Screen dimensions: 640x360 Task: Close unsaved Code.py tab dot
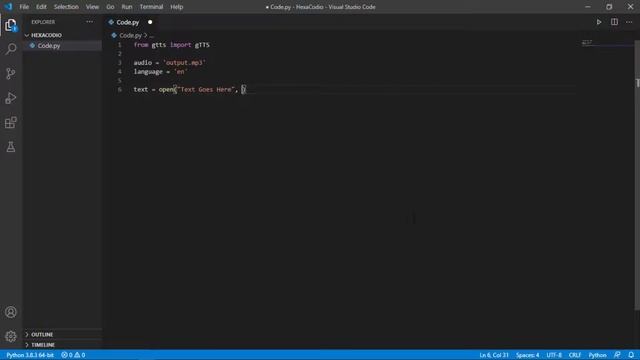pyautogui.click(x=150, y=22)
